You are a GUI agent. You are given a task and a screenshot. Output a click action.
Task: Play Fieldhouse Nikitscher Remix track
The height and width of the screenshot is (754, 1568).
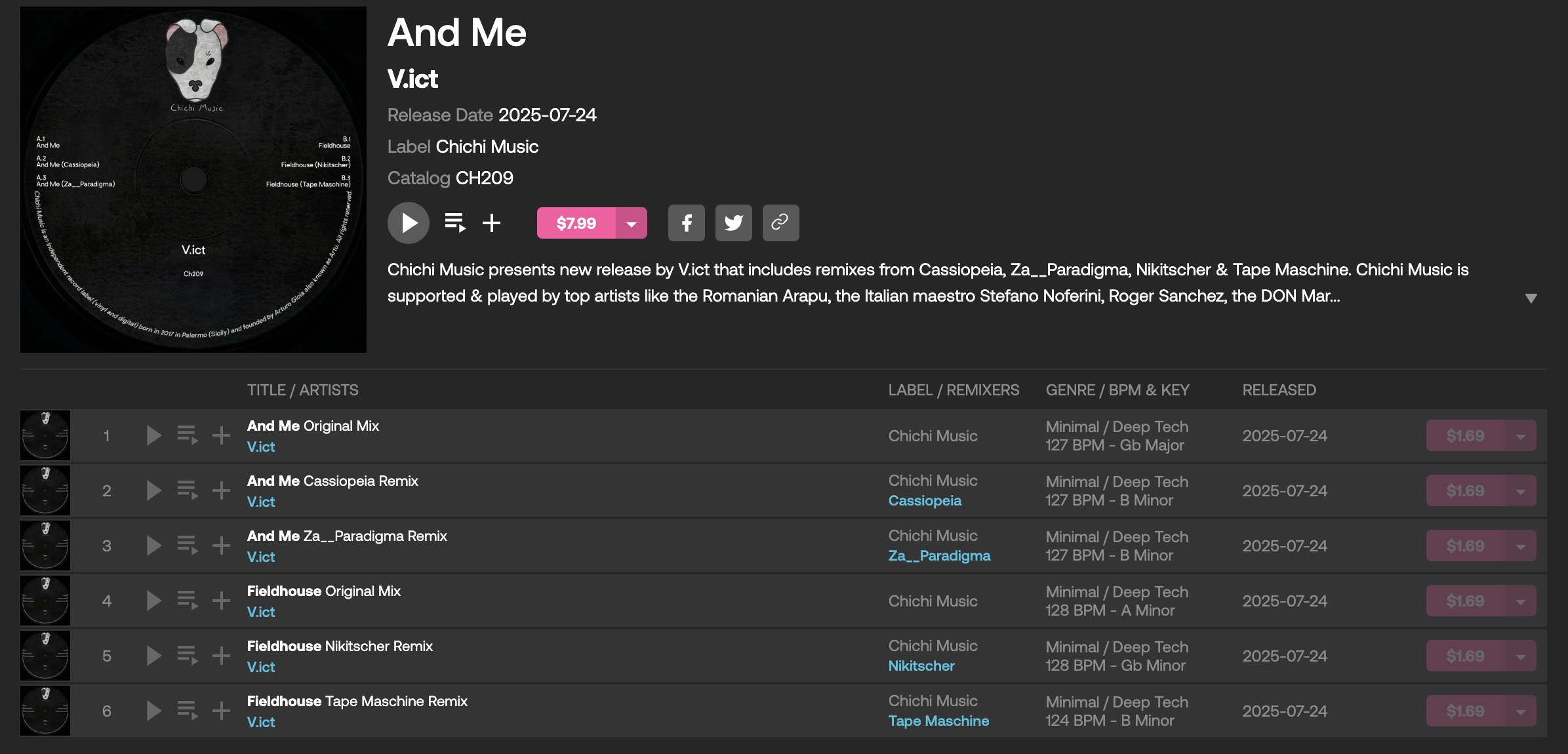pyautogui.click(x=153, y=656)
